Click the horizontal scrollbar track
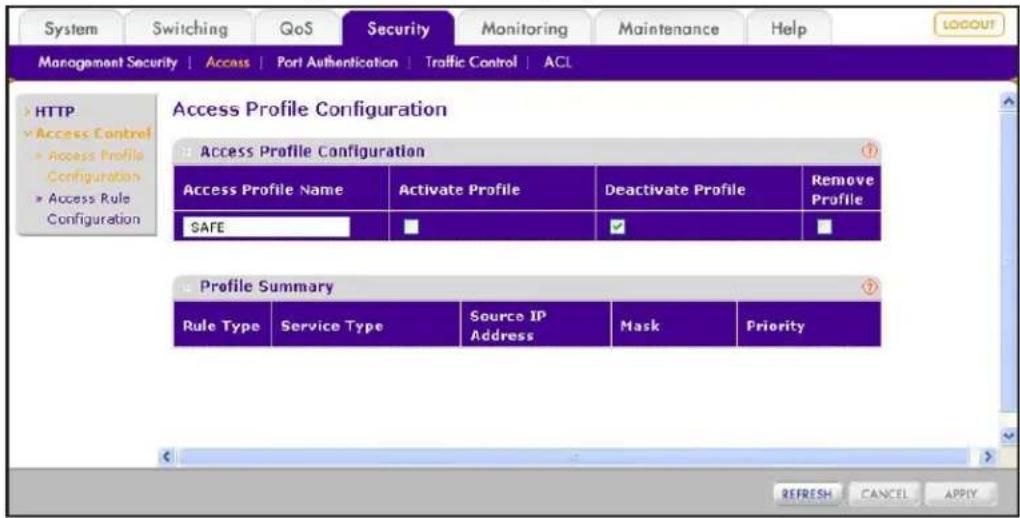This screenshot has height=518, width=1020. pos(572,457)
